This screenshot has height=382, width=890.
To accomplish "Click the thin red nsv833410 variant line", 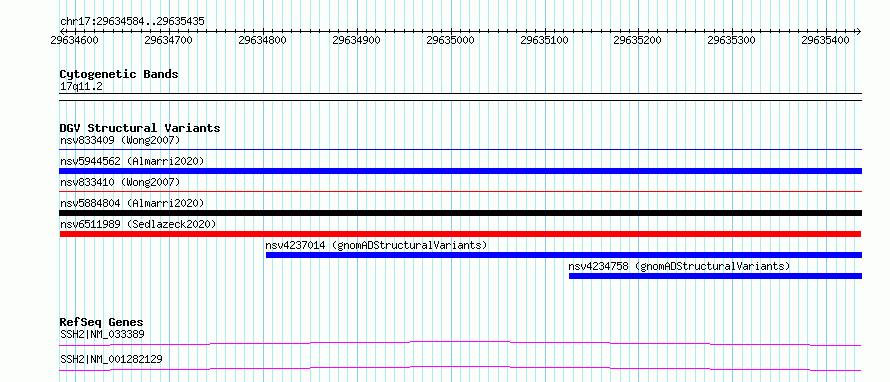I will [x=460, y=192].
